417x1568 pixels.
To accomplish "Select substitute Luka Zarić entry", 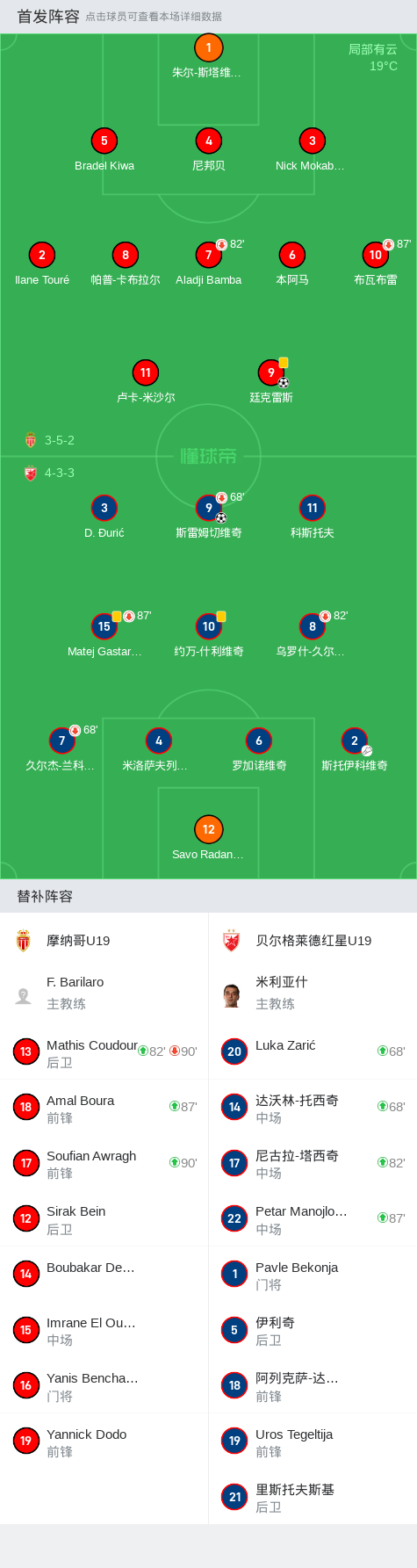I will 313,1051.
